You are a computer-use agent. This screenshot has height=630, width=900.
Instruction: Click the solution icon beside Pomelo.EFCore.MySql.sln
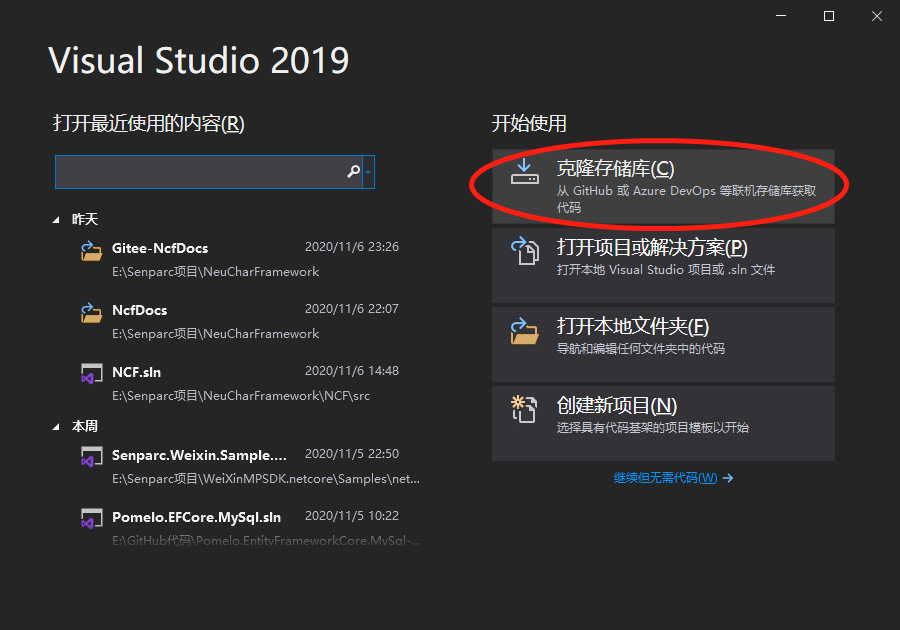tap(91, 519)
